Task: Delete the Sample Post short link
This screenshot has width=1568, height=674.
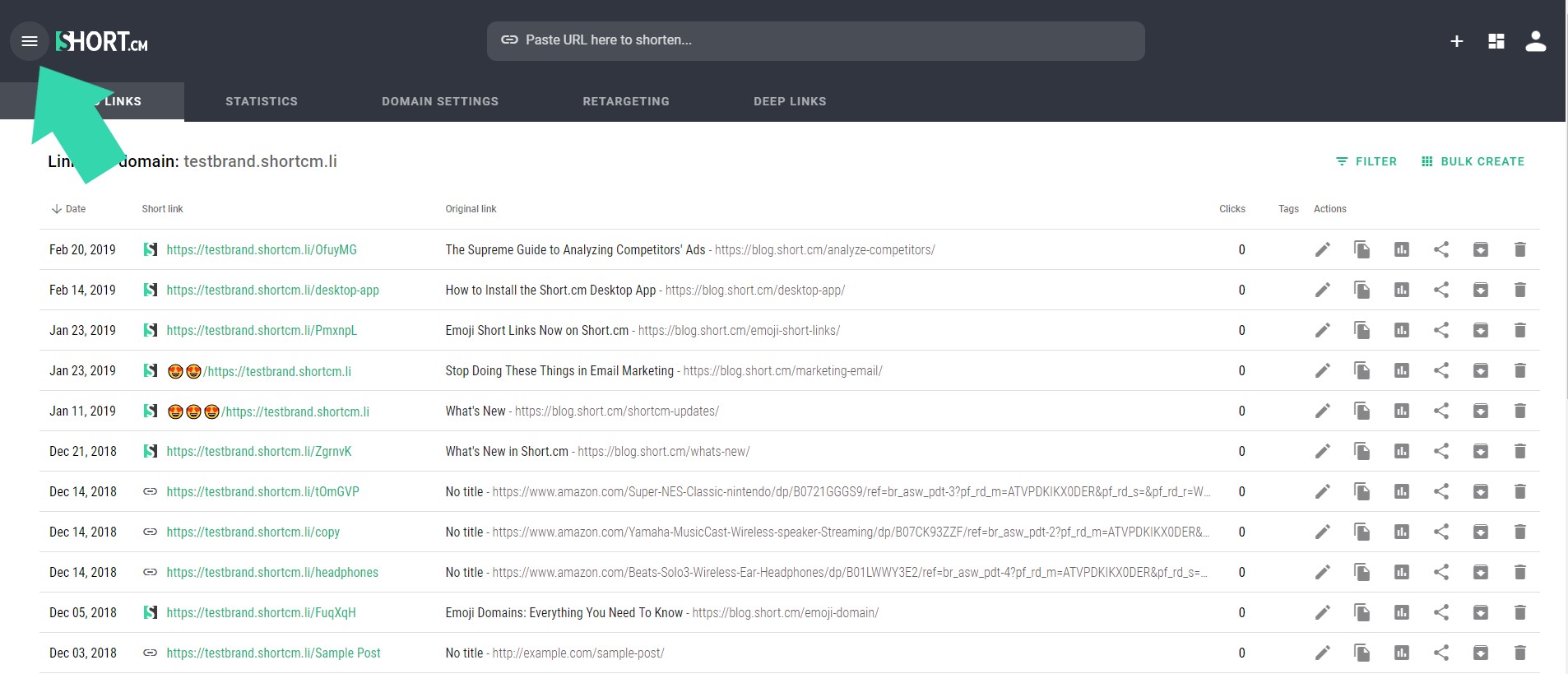Action: pyautogui.click(x=1519, y=653)
